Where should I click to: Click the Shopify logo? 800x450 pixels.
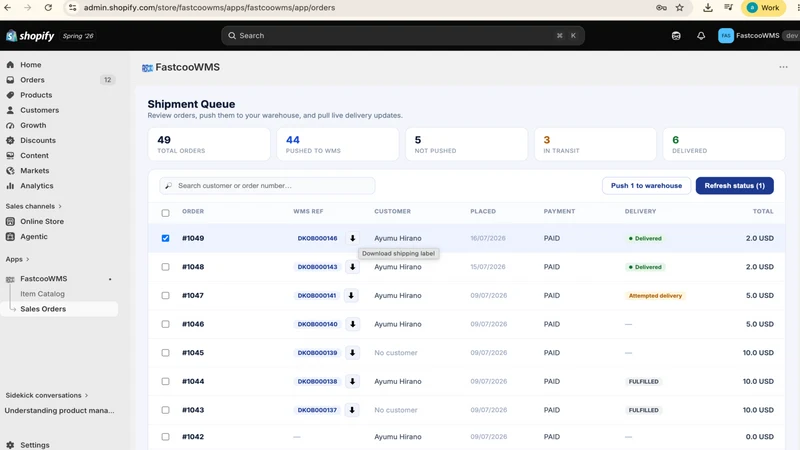(x=30, y=36)
